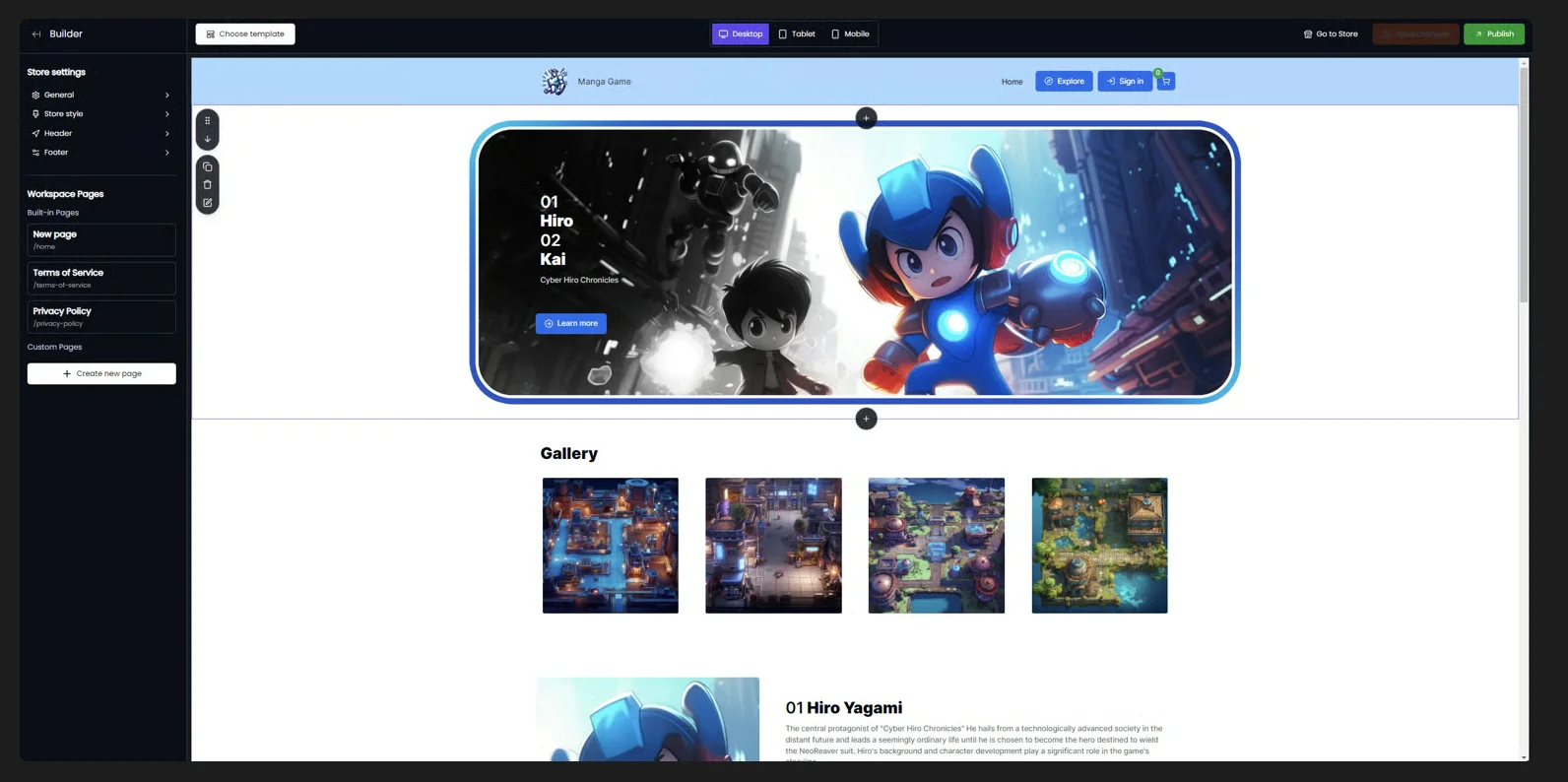The width and height of the screenshot is (1568, 782).
Task: Switch preview to Mobile view
Action: [850, 34]
